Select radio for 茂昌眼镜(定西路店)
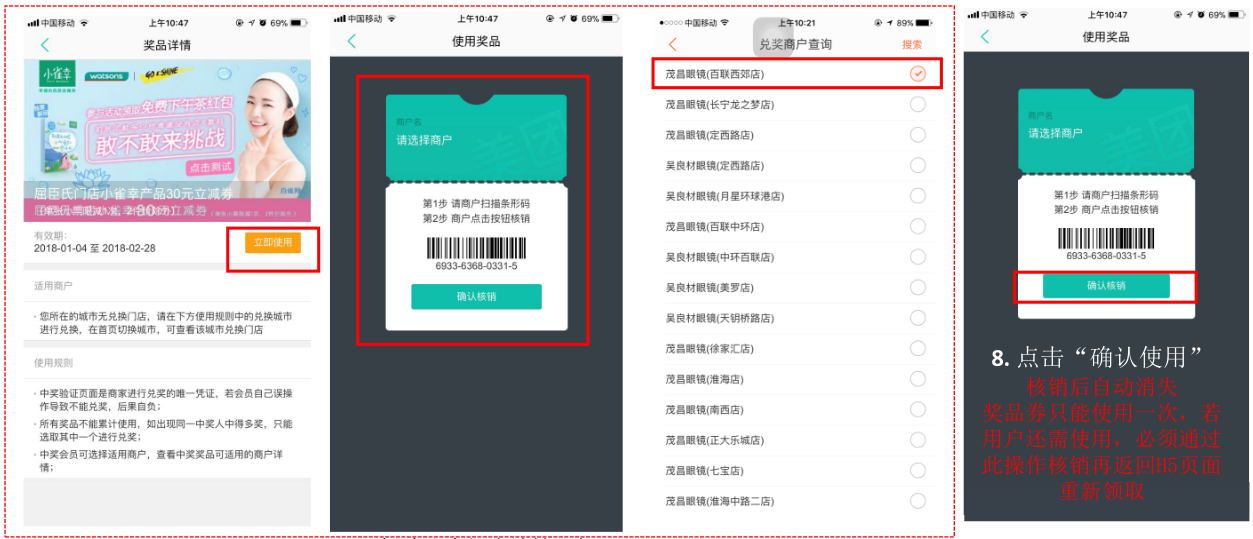The height and width of the screenshot is (539, 1253). [918, 135]
